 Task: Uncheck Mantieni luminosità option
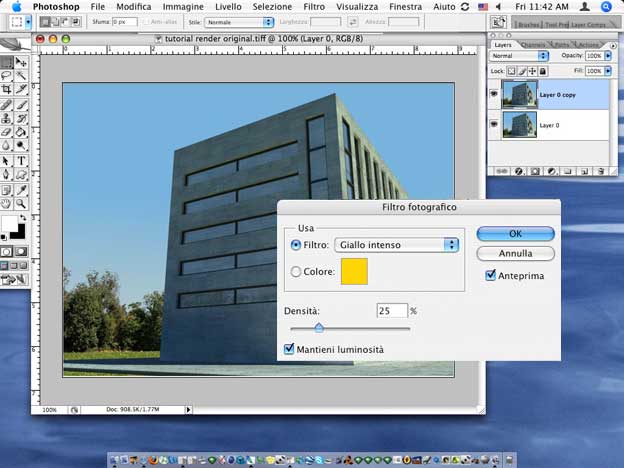pos(290,349)
